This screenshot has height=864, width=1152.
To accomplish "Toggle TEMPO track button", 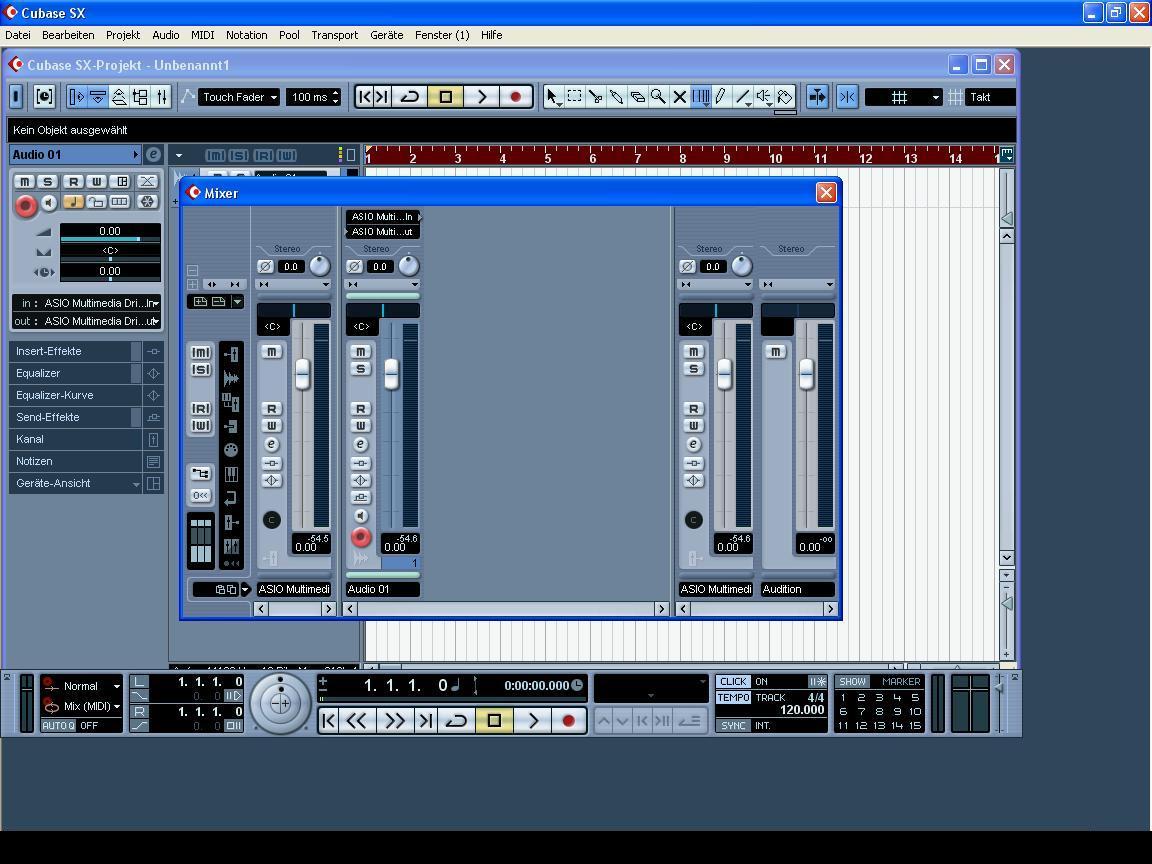I will coord(733,697).
